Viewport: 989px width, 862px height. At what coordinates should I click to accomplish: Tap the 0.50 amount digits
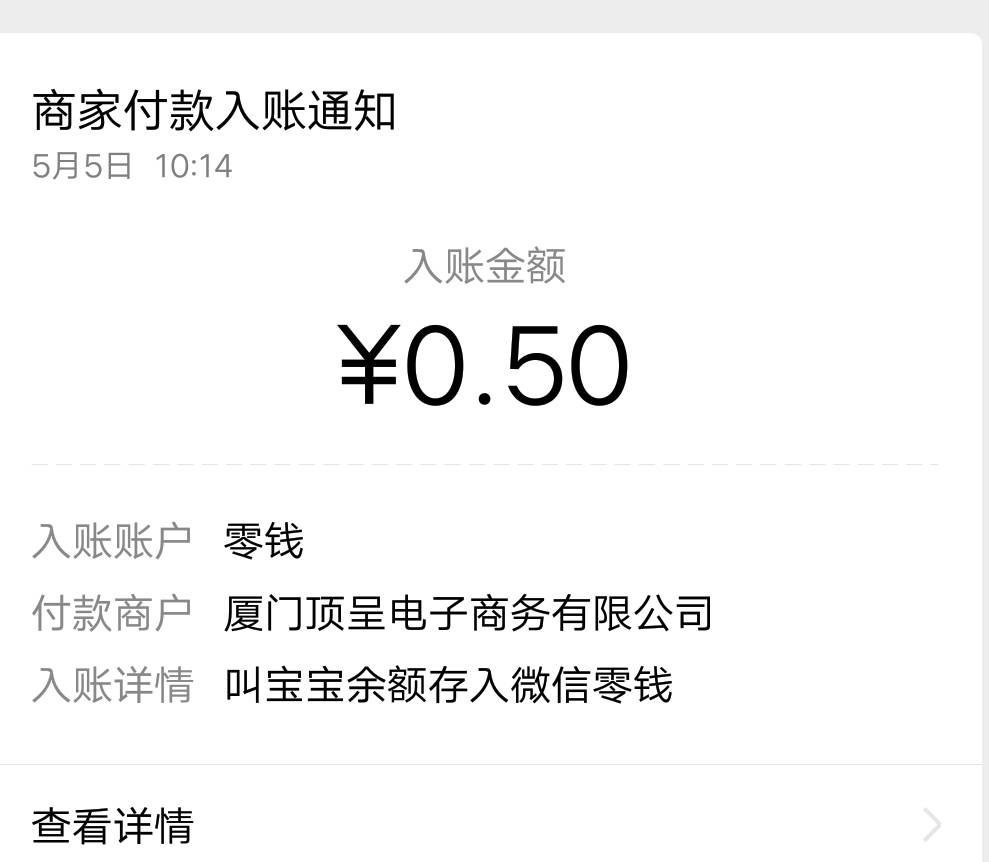tap(517, 364)
